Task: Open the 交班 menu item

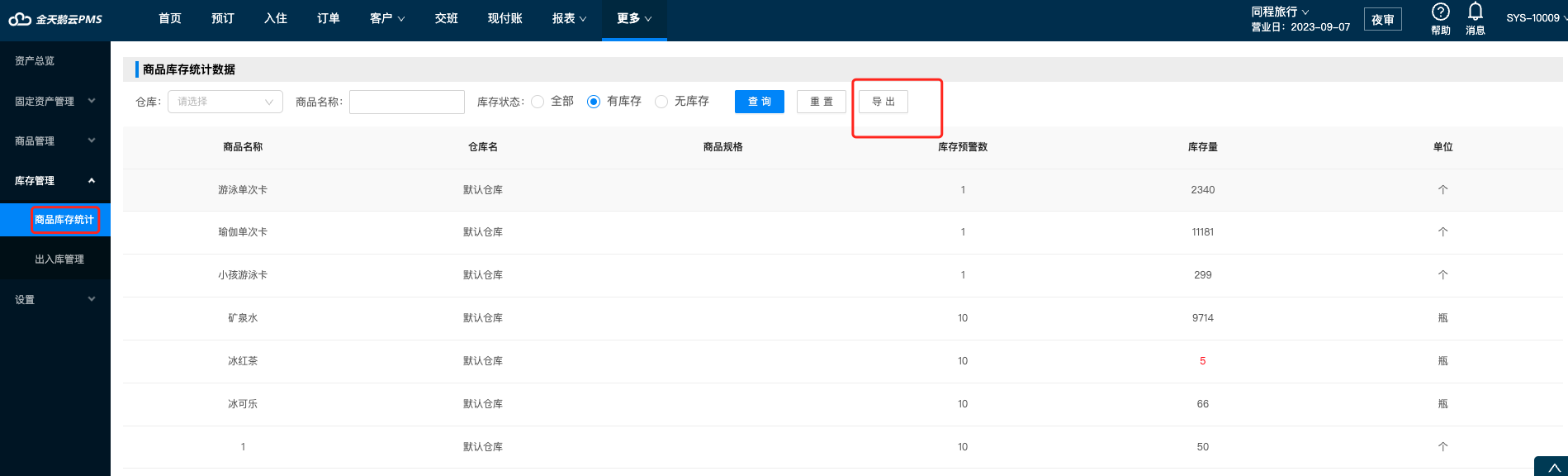Action: (447, 18)
